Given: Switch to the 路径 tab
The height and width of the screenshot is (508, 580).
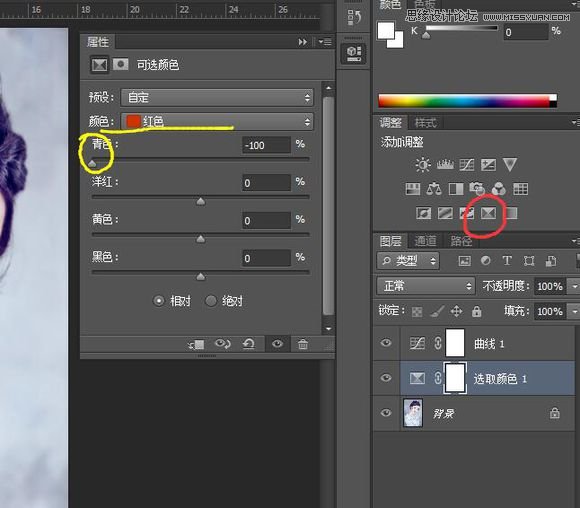Looking at the screenshot, I should point(461,241).
